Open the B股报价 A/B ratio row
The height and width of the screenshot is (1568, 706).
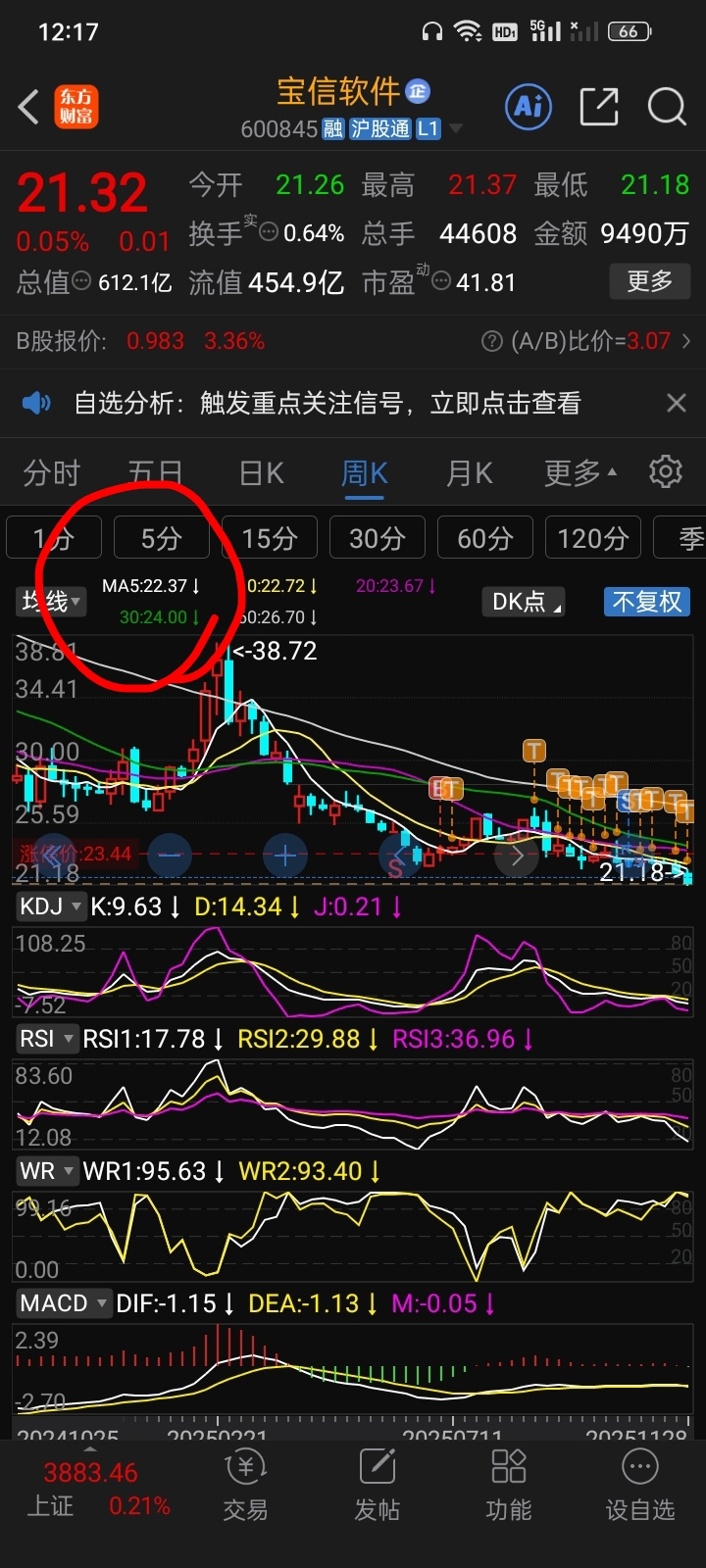(x=353, y=341)
